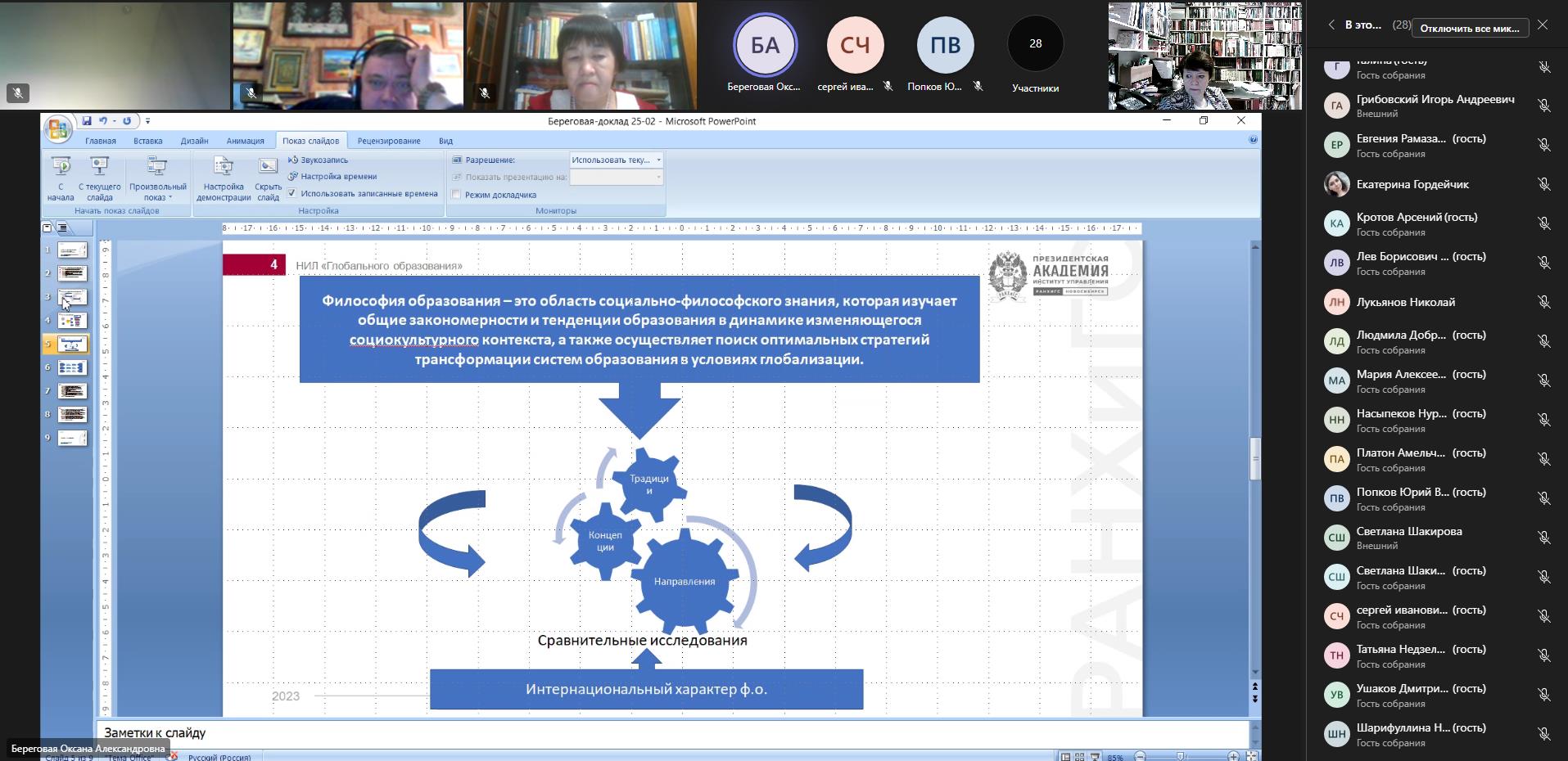
Task: Start slideshow from current slide icon
Action: [99, 167]
